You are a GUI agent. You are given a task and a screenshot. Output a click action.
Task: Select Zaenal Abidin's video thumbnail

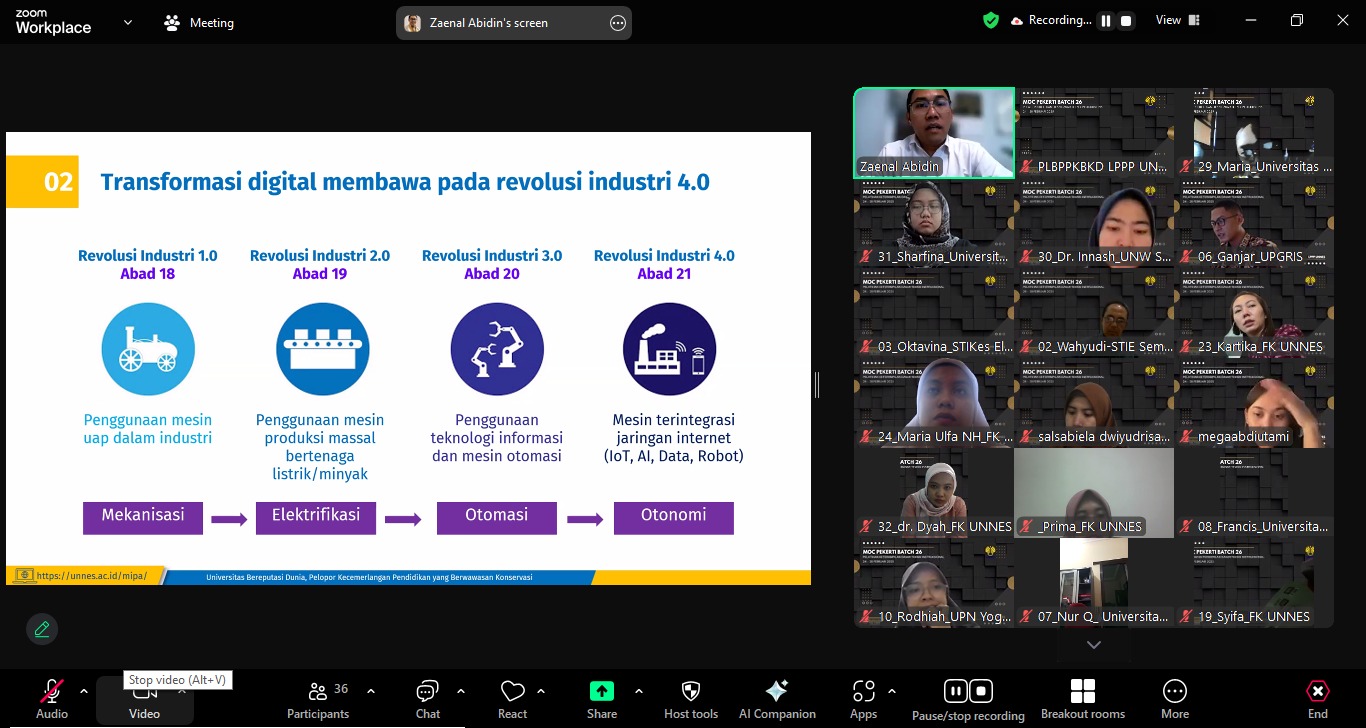[933, 133]
